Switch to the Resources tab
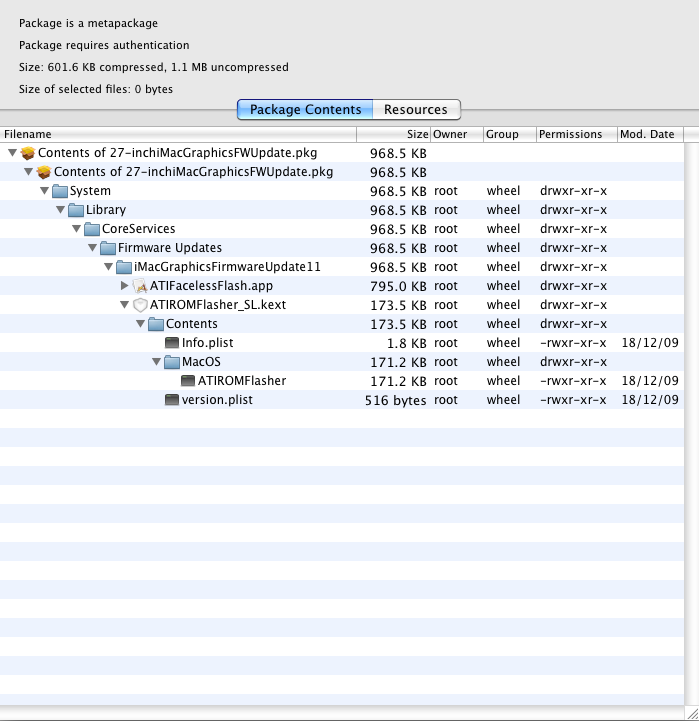Viewport: 699px width, 721px height. (416, 109)
